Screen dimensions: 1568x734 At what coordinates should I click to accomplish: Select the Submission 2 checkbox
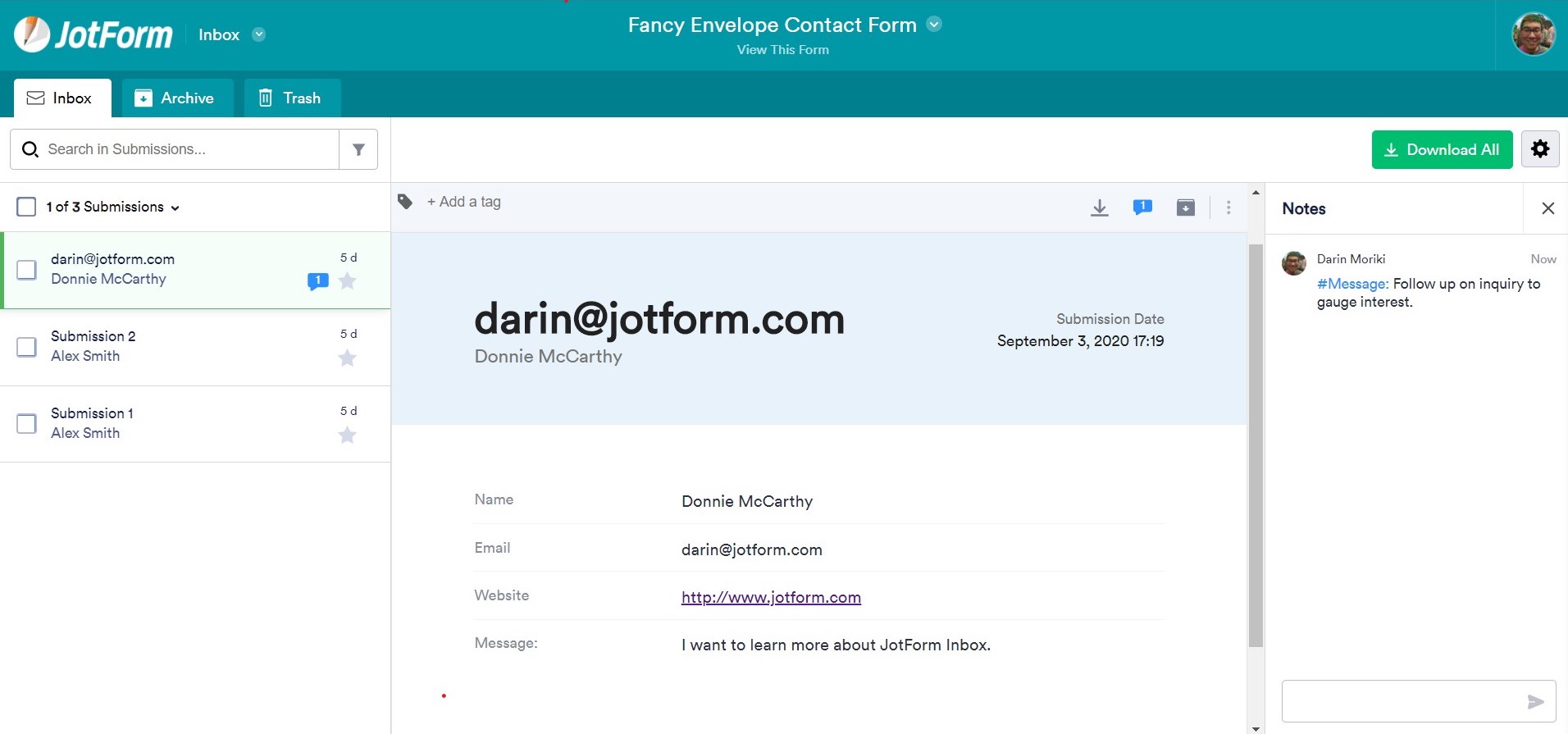[x=26, y=347]
